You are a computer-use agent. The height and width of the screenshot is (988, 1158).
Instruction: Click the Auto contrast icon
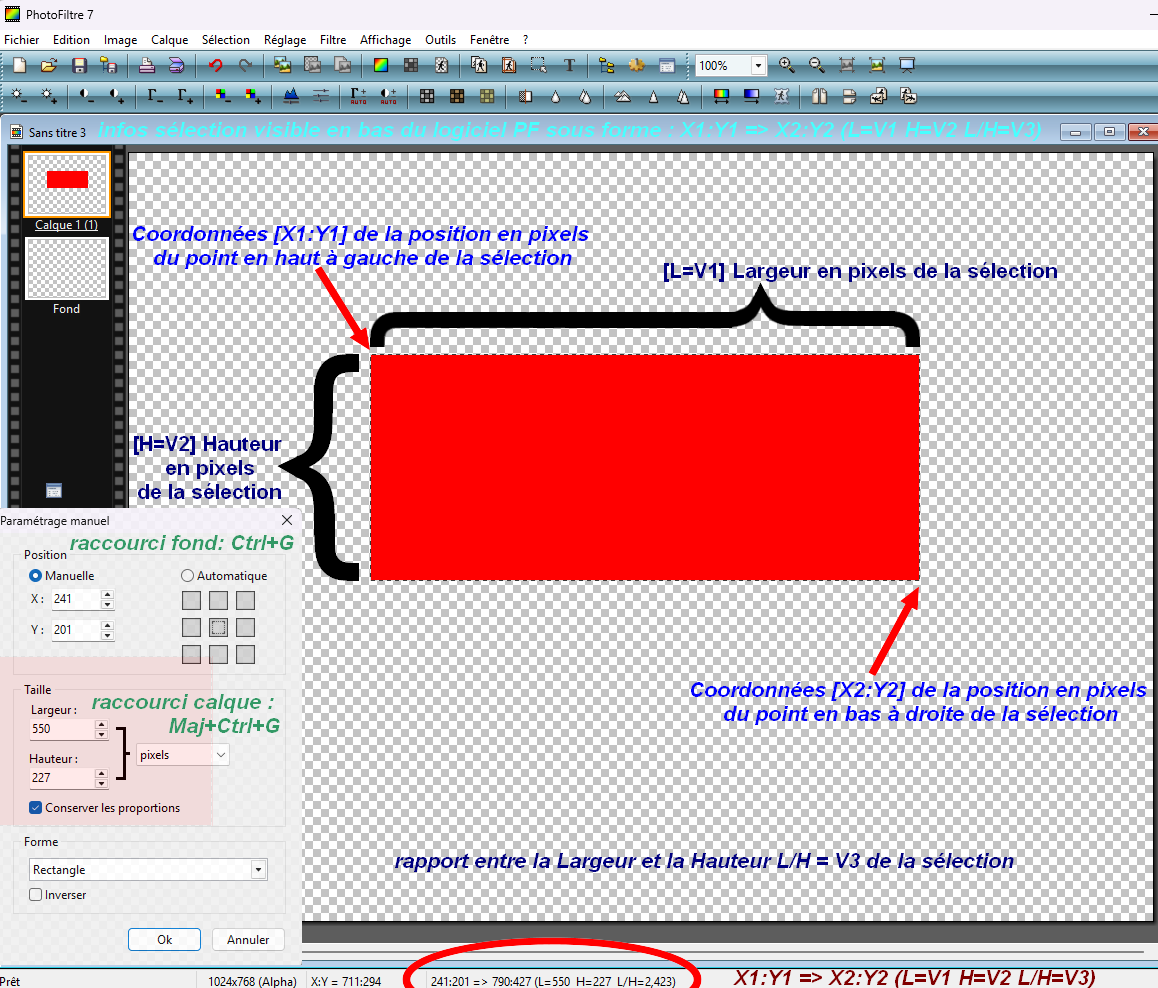click(x=388, y=96)
